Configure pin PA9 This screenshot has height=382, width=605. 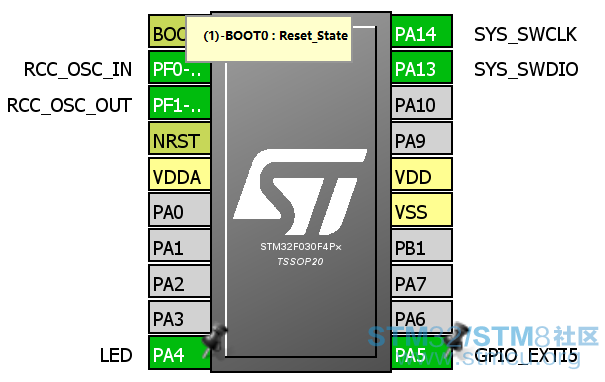422,139
